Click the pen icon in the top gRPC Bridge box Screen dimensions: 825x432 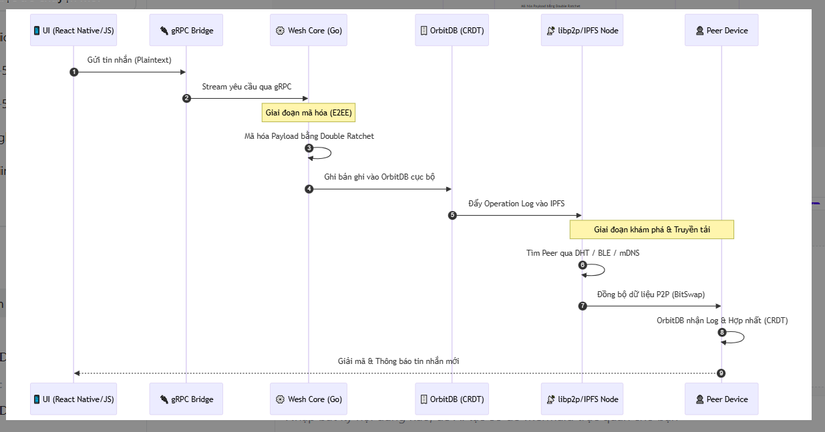(164, 31)
